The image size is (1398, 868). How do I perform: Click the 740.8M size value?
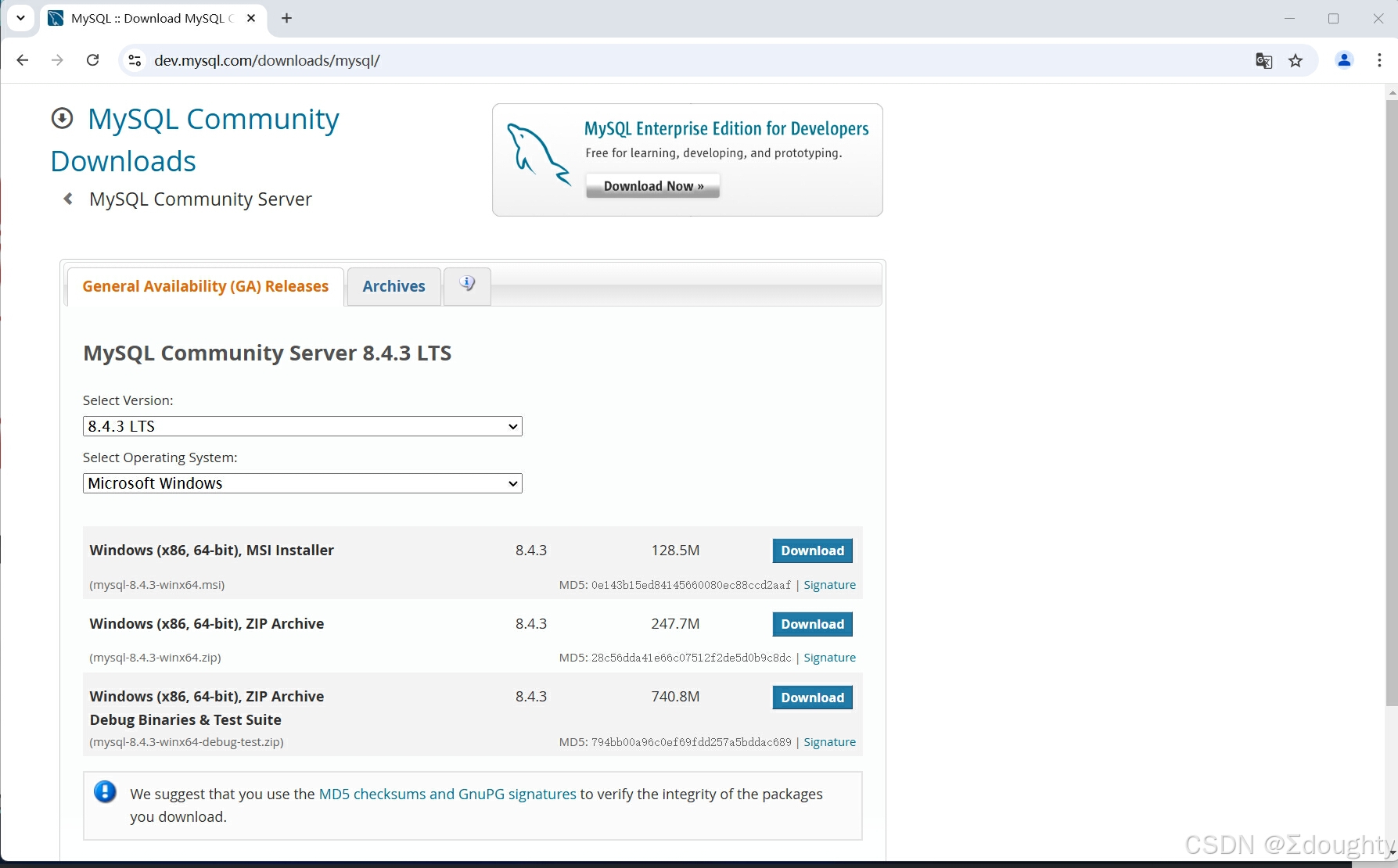675,697
